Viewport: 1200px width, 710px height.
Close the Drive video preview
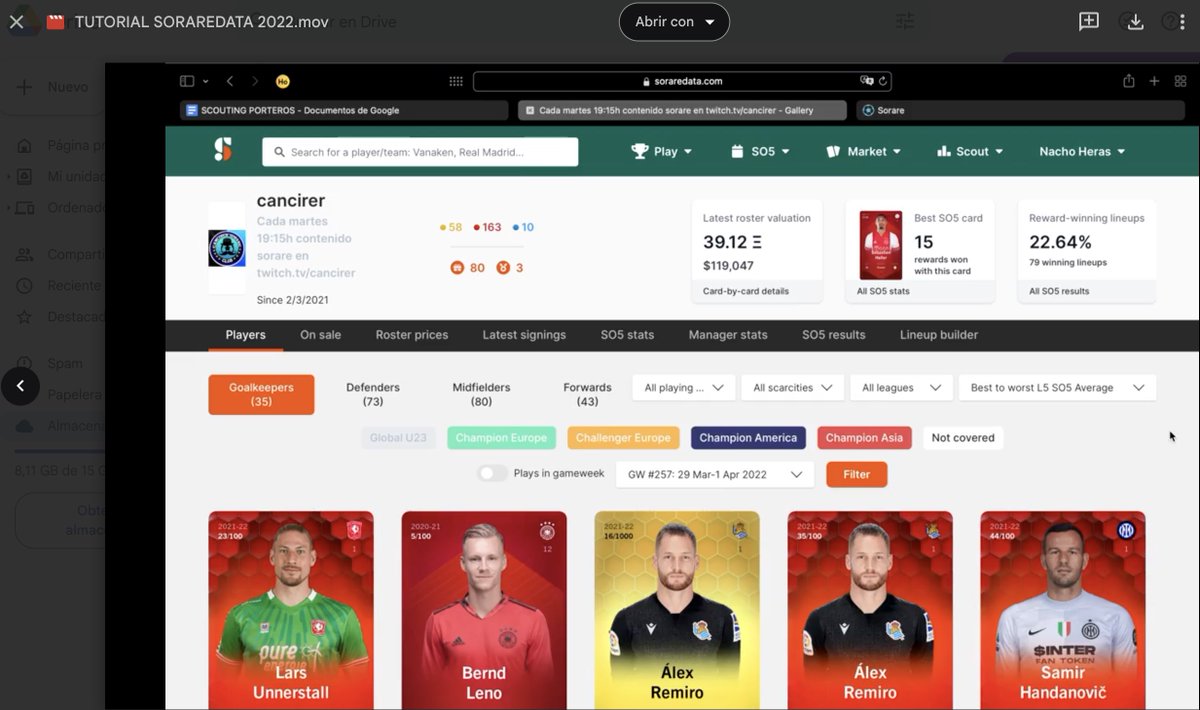tap(17, 21)
